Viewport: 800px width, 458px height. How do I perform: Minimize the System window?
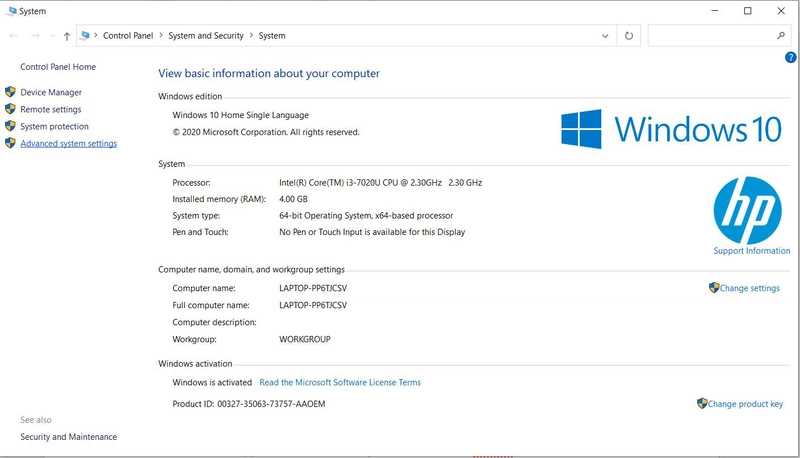tap(715, 11)
